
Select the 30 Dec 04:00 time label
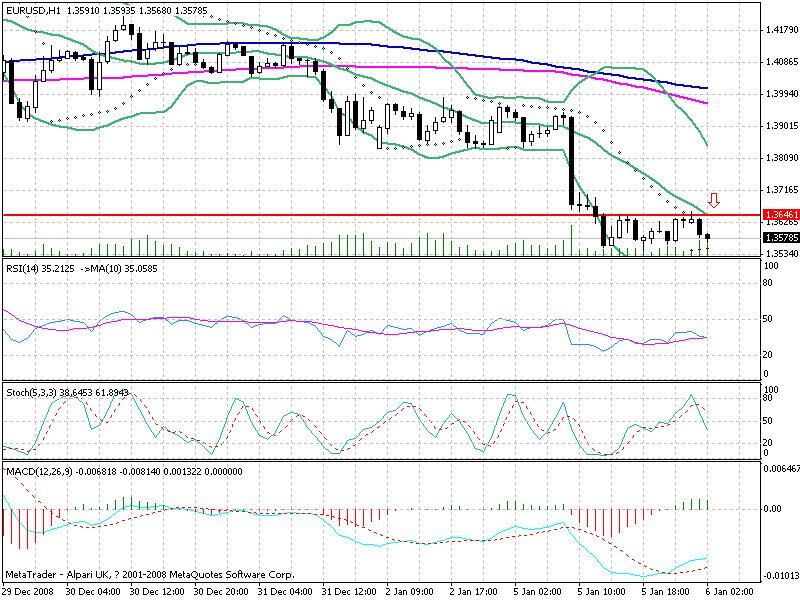(93, 591)
